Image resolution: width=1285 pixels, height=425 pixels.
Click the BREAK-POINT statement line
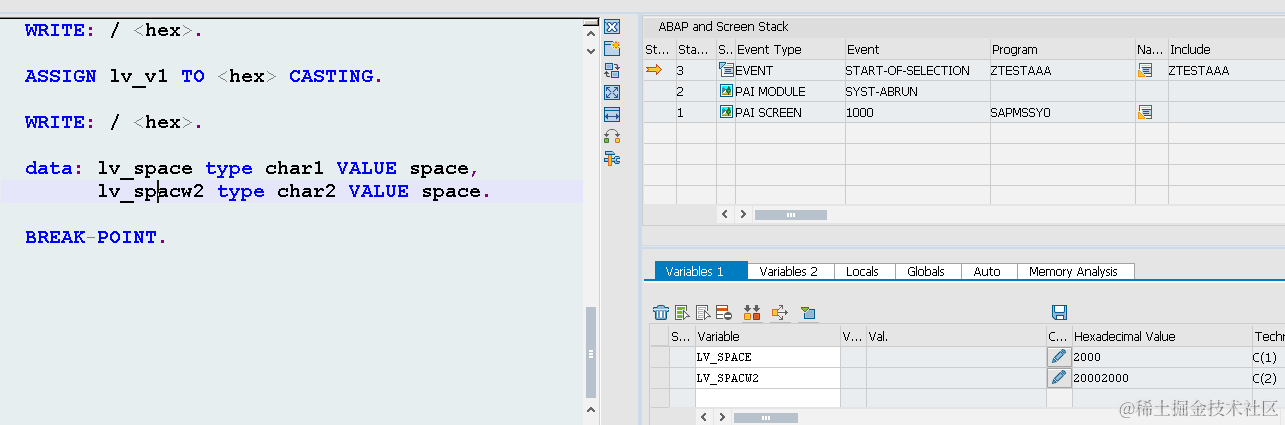[97, 237]
